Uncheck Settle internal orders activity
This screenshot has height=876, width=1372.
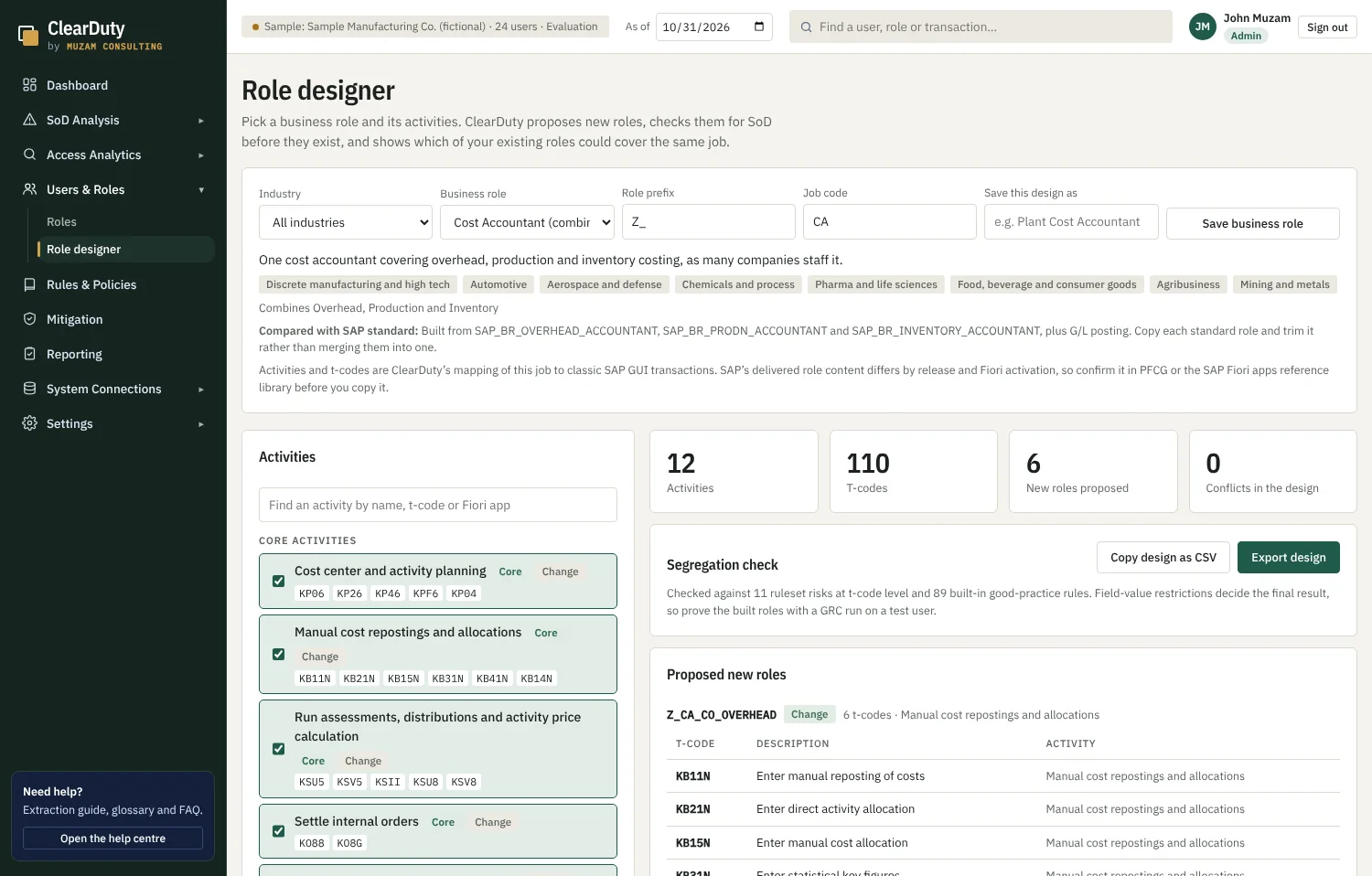tap(278, 831)
